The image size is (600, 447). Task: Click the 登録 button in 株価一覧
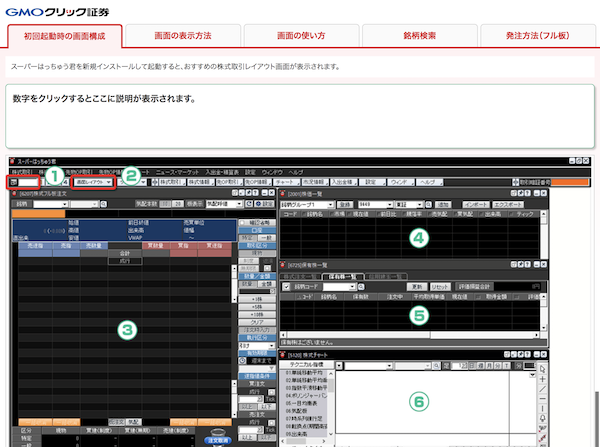[345, 205]
